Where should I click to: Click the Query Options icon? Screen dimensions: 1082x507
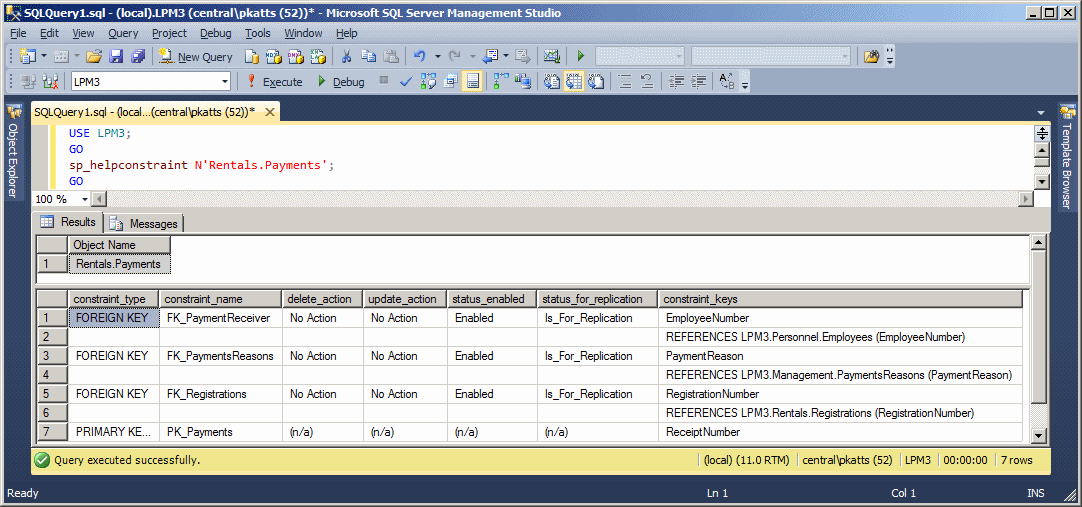click(451, 82)
